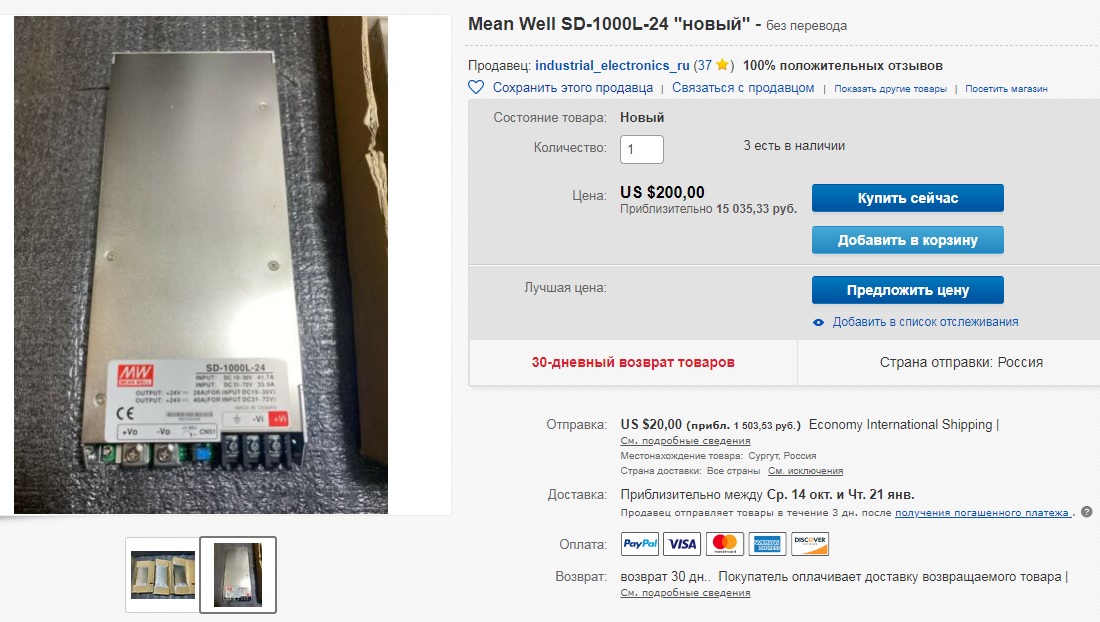1100x622 pixels.
Task: Click the Купить сейчас button
Action: pyautogui.click(x=908, y=198)
